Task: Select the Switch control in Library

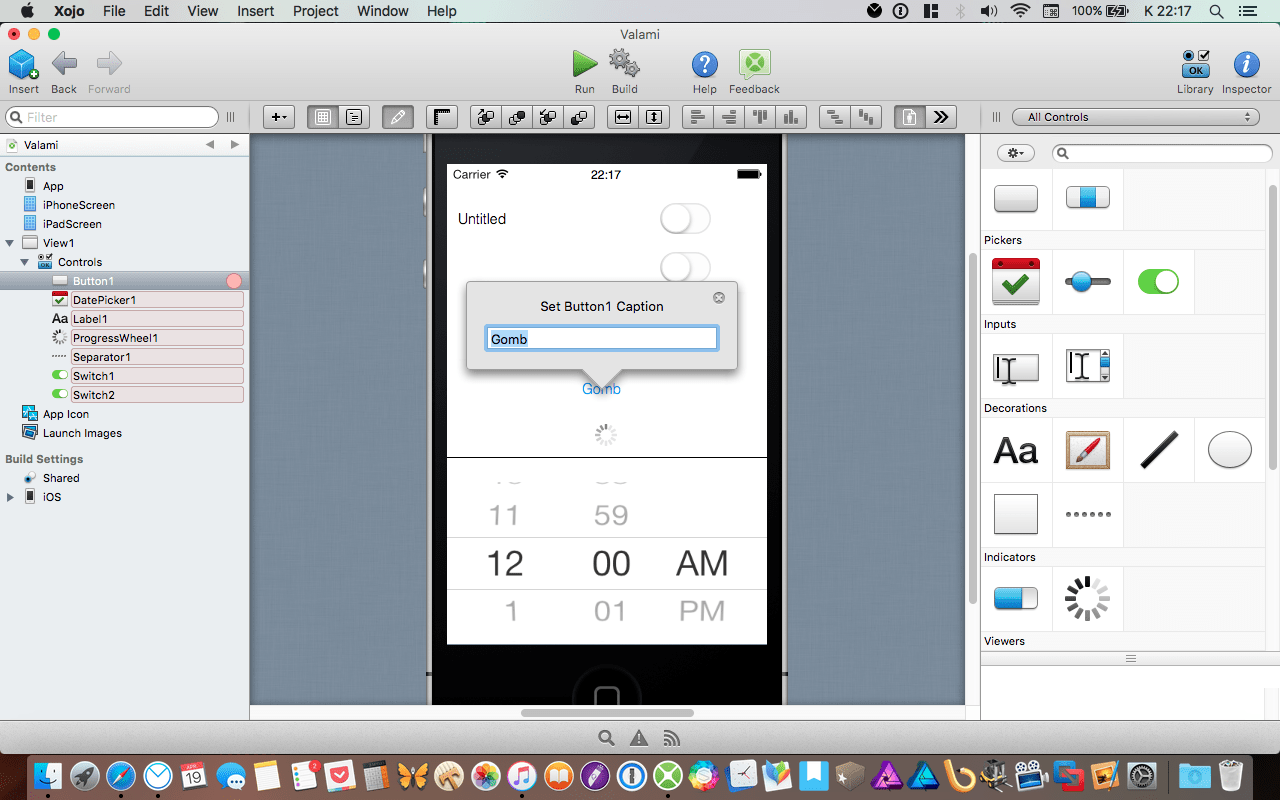Action: pyautogui.click(x=1158, y=282)
